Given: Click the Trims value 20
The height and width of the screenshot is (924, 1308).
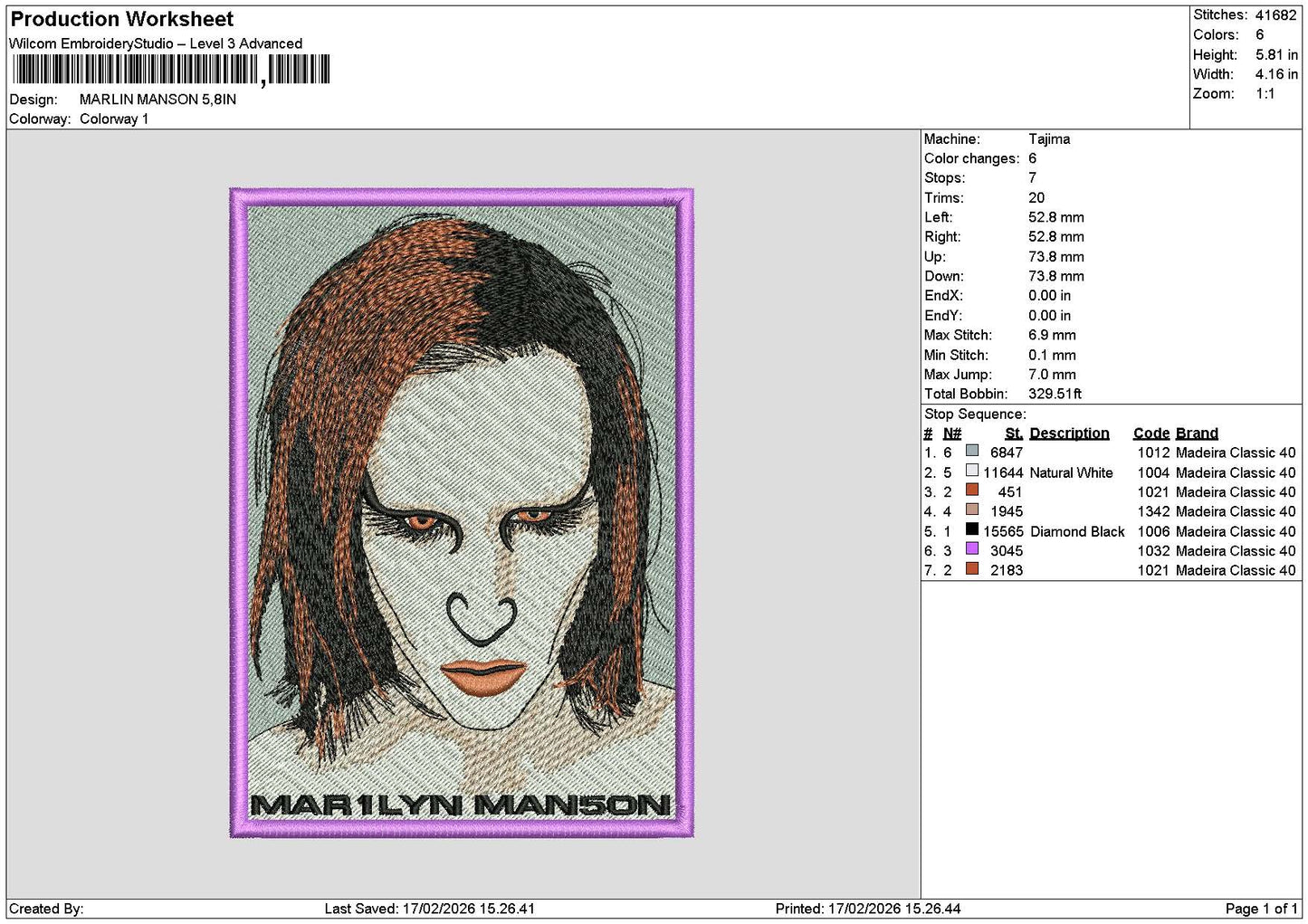Looking at the screenshot, I should [1036, 197].
